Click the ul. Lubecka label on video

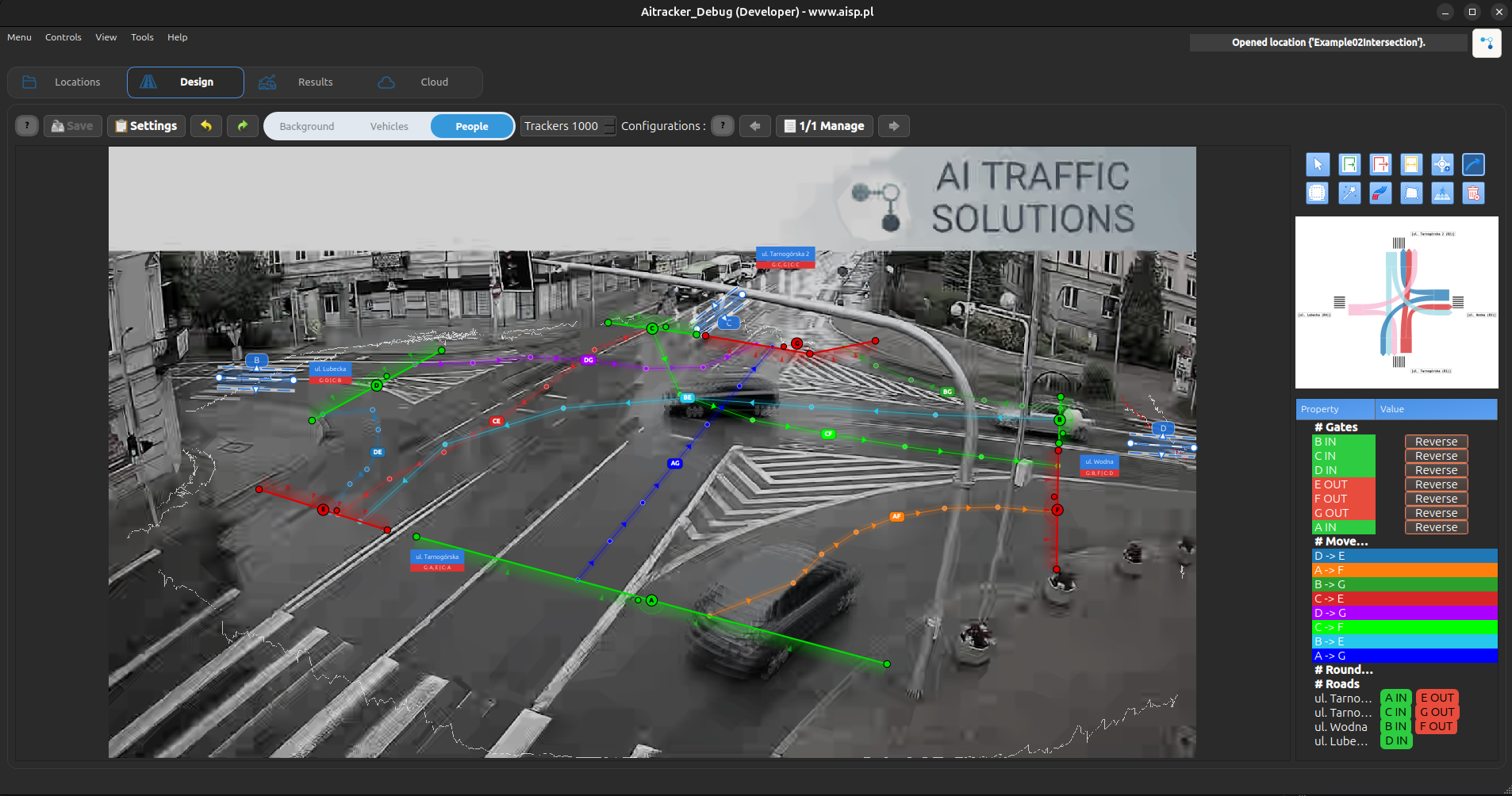[330, 369]
